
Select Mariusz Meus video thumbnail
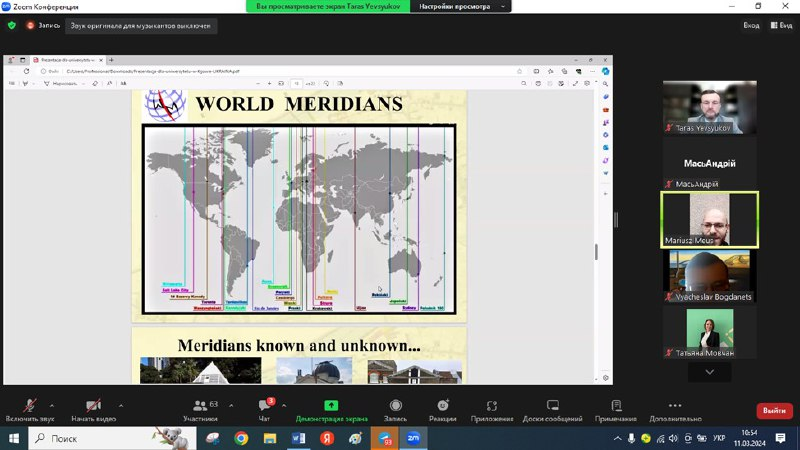[x=710, y=220]
